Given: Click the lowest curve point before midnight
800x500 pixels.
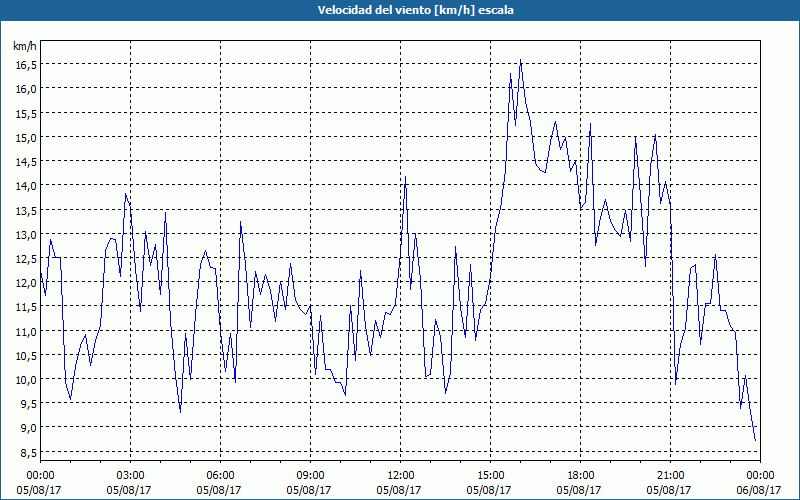Looking at the screenshot, I should tap(755, 440).
